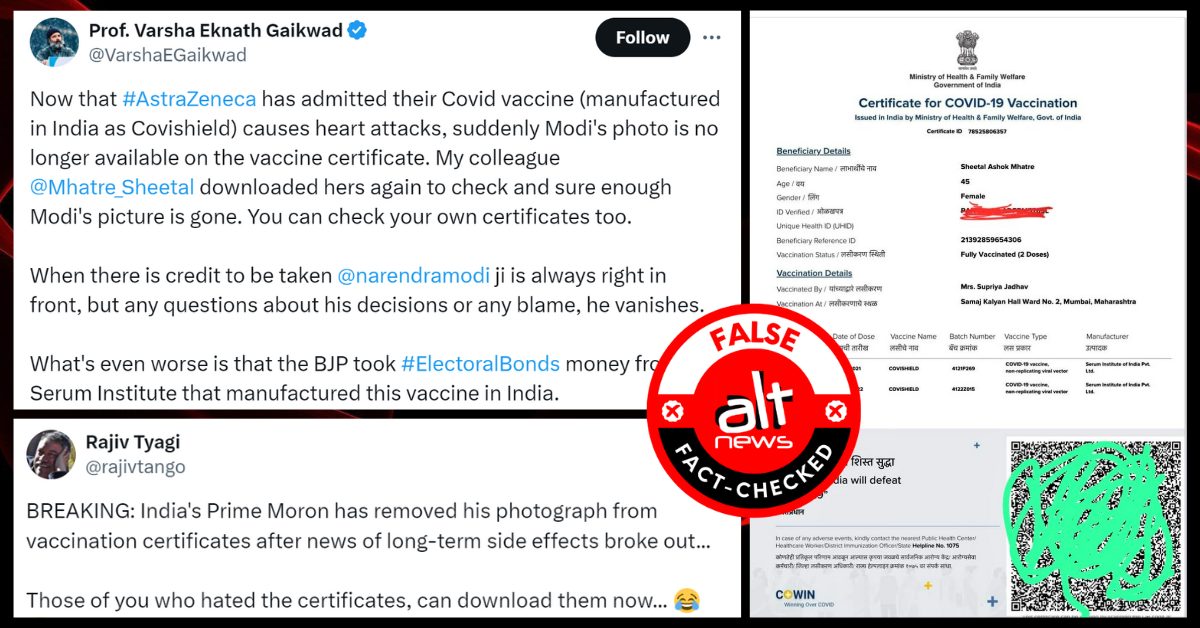Click the laughing emoji in Rajiv's tweet
Image resolution: width=1200 pixels, height=628 pixels.
pyautogui.click(x=687, y=600)
